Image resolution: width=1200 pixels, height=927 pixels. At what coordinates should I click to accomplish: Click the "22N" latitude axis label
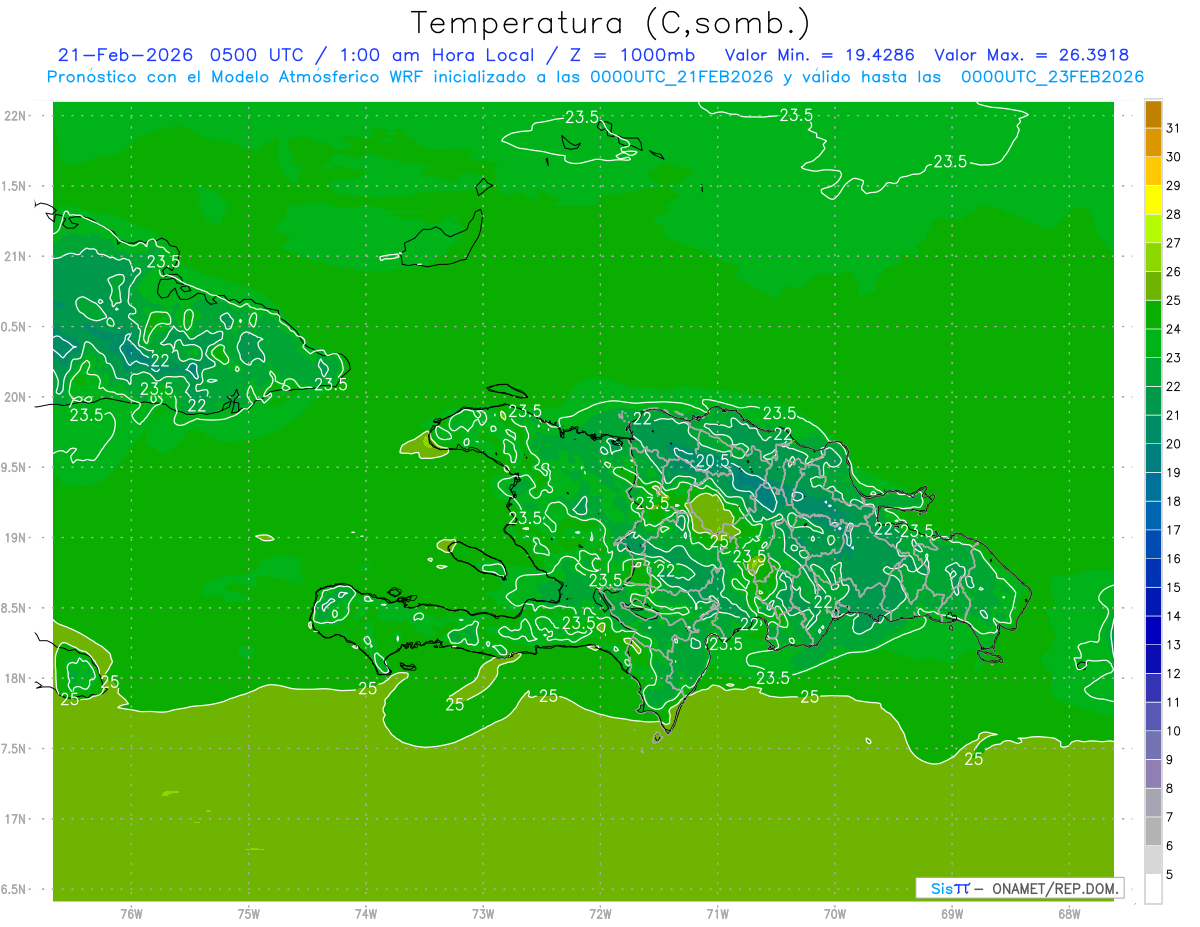coord(17,116)
